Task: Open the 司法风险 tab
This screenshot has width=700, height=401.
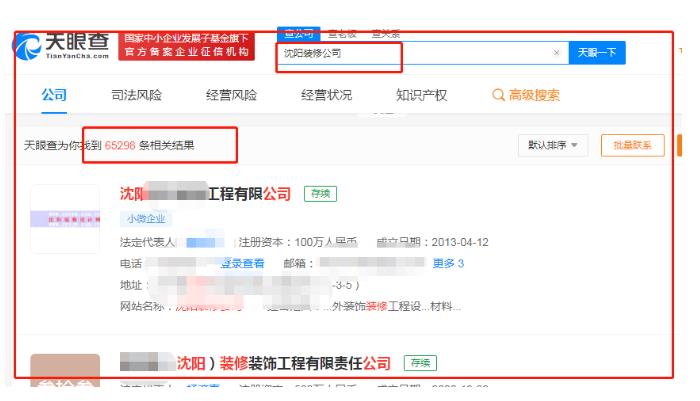Action: click(136, 95)
